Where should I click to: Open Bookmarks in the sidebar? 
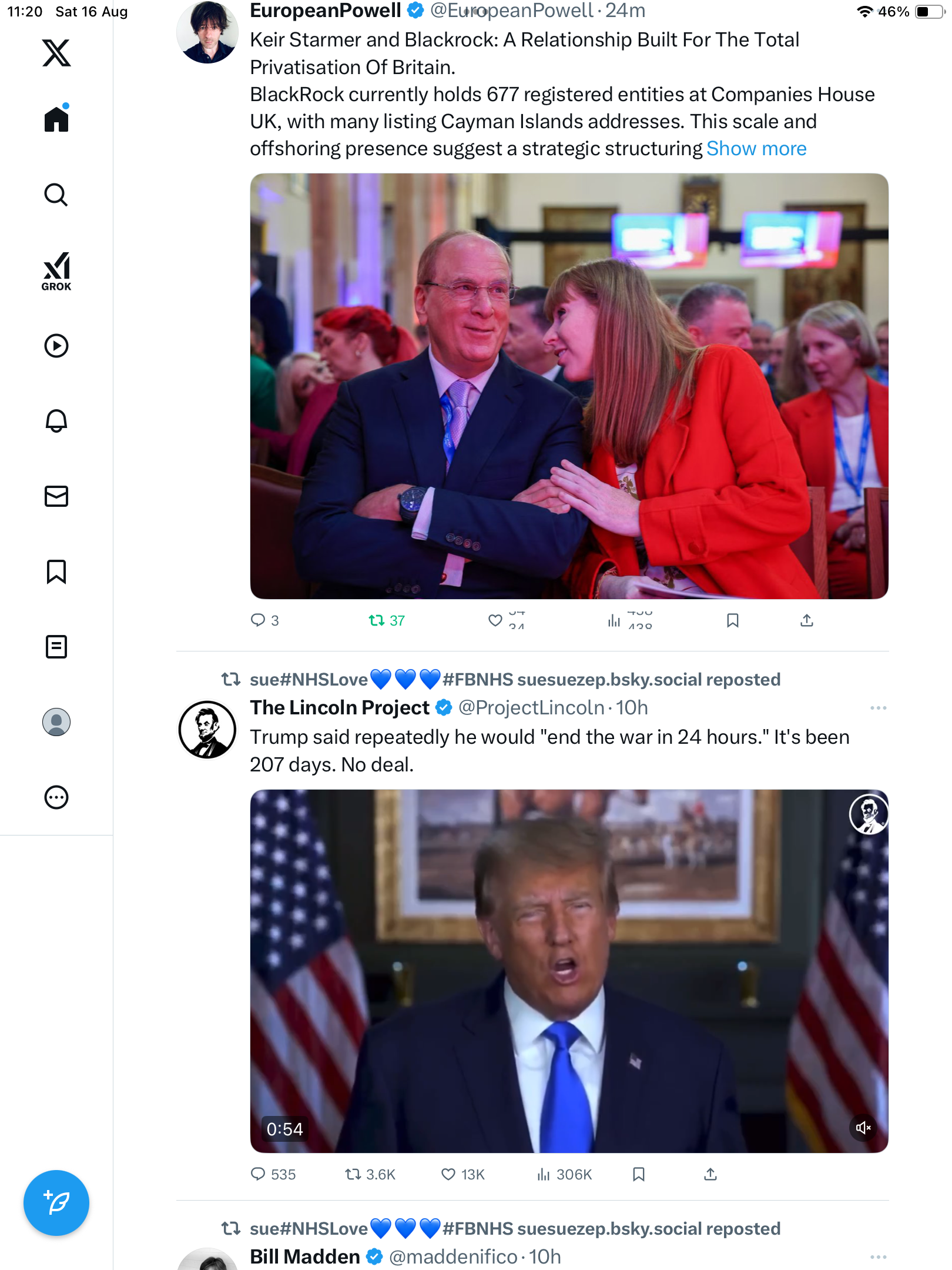click(56, 571)
